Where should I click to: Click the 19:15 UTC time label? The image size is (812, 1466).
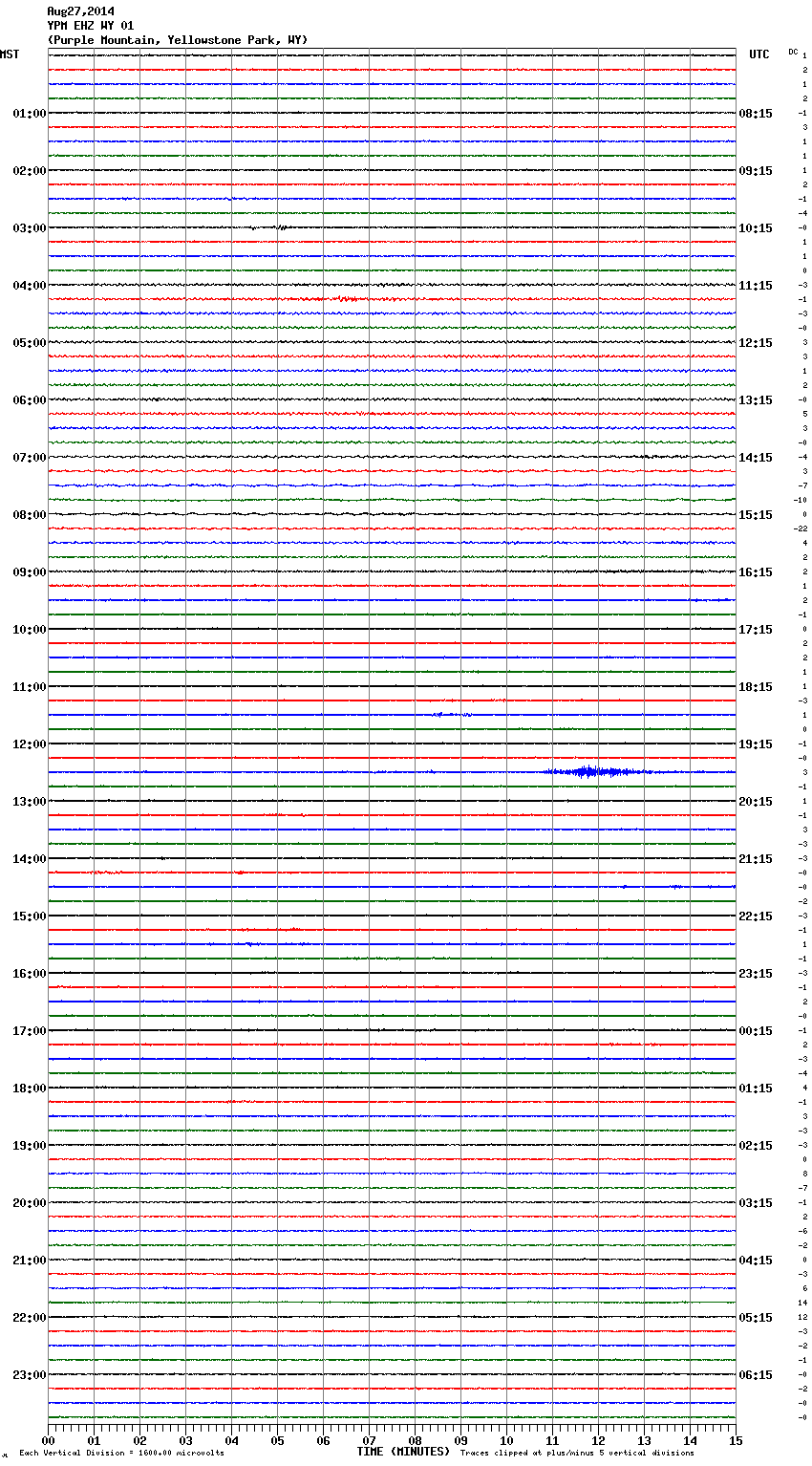[x=756, y=744]
